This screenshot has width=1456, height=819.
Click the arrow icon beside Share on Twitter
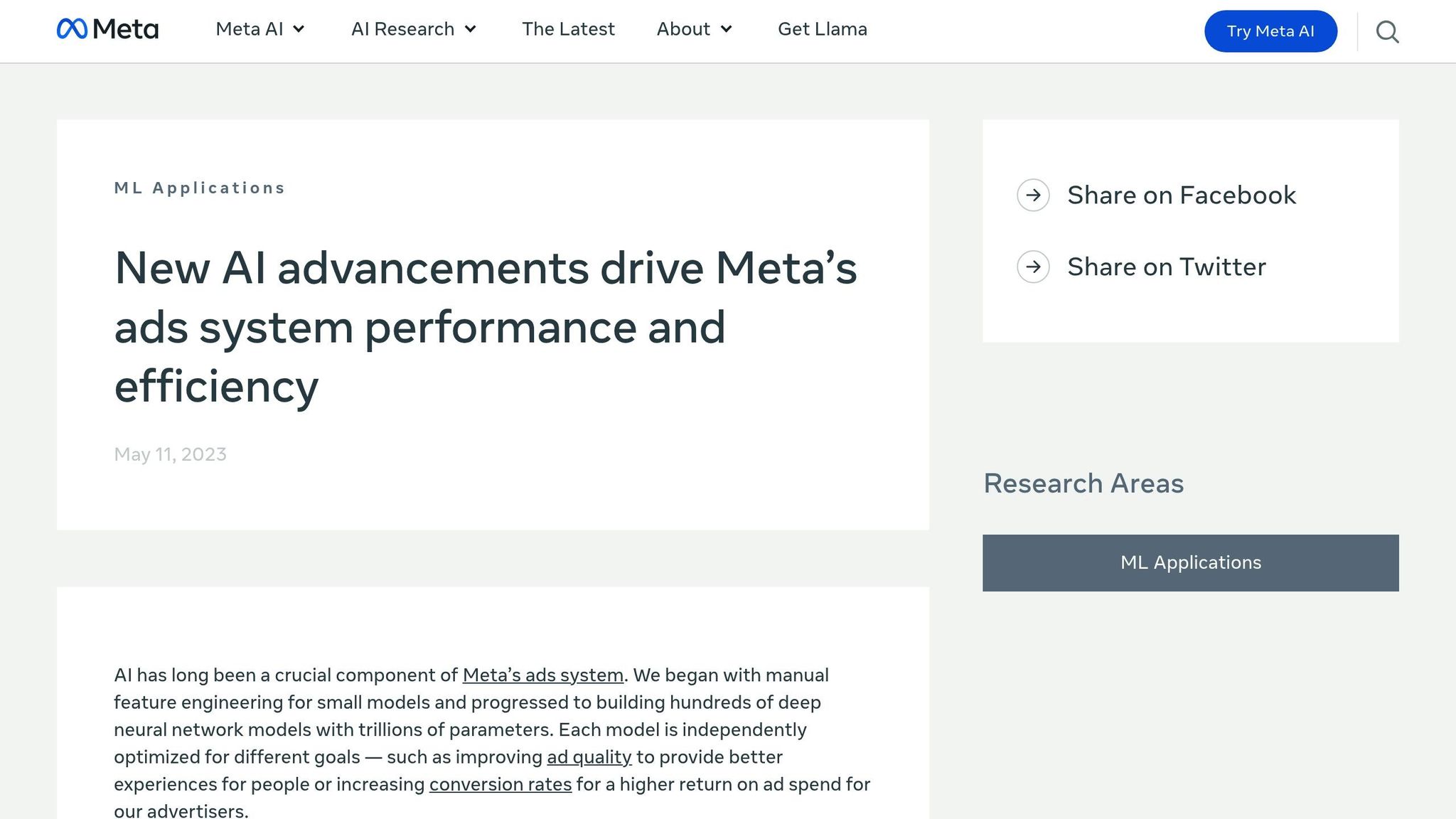(1033, 267)
